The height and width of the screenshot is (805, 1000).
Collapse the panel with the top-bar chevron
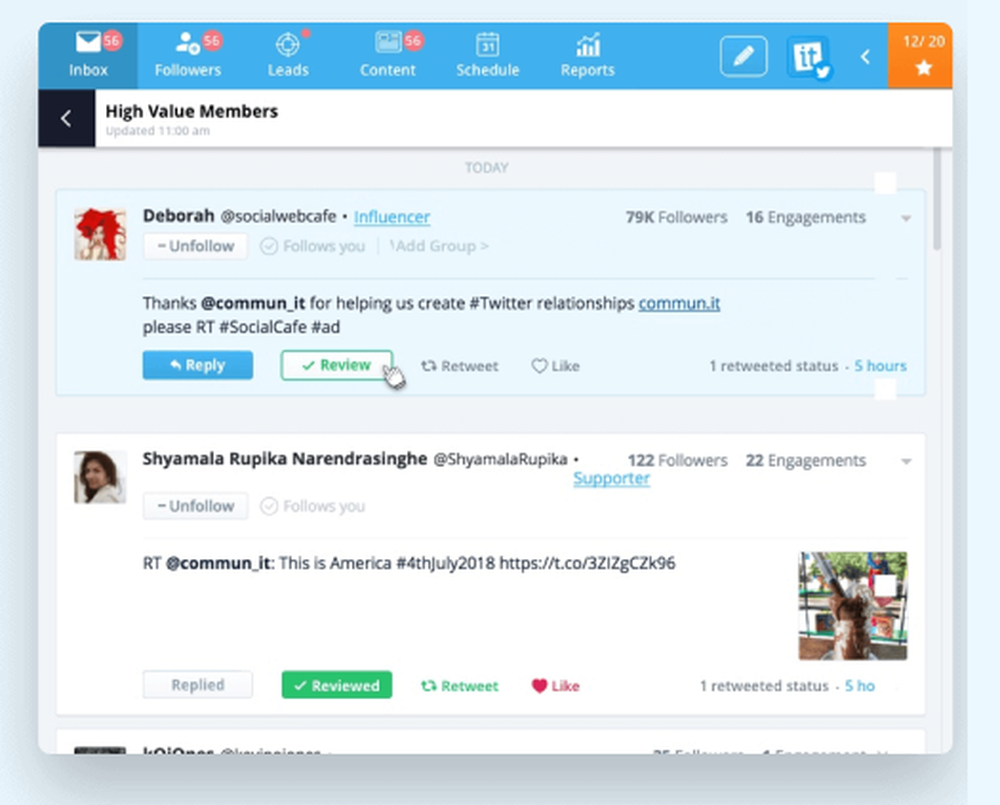click(x=865, y=57)
